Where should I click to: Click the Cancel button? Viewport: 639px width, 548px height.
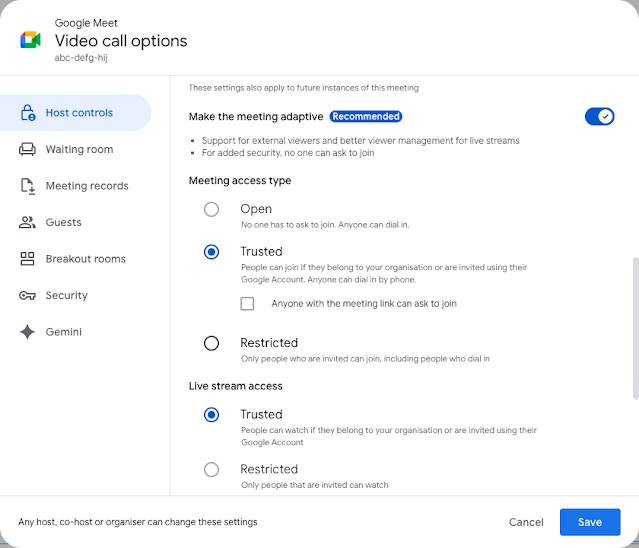point(526,522)
